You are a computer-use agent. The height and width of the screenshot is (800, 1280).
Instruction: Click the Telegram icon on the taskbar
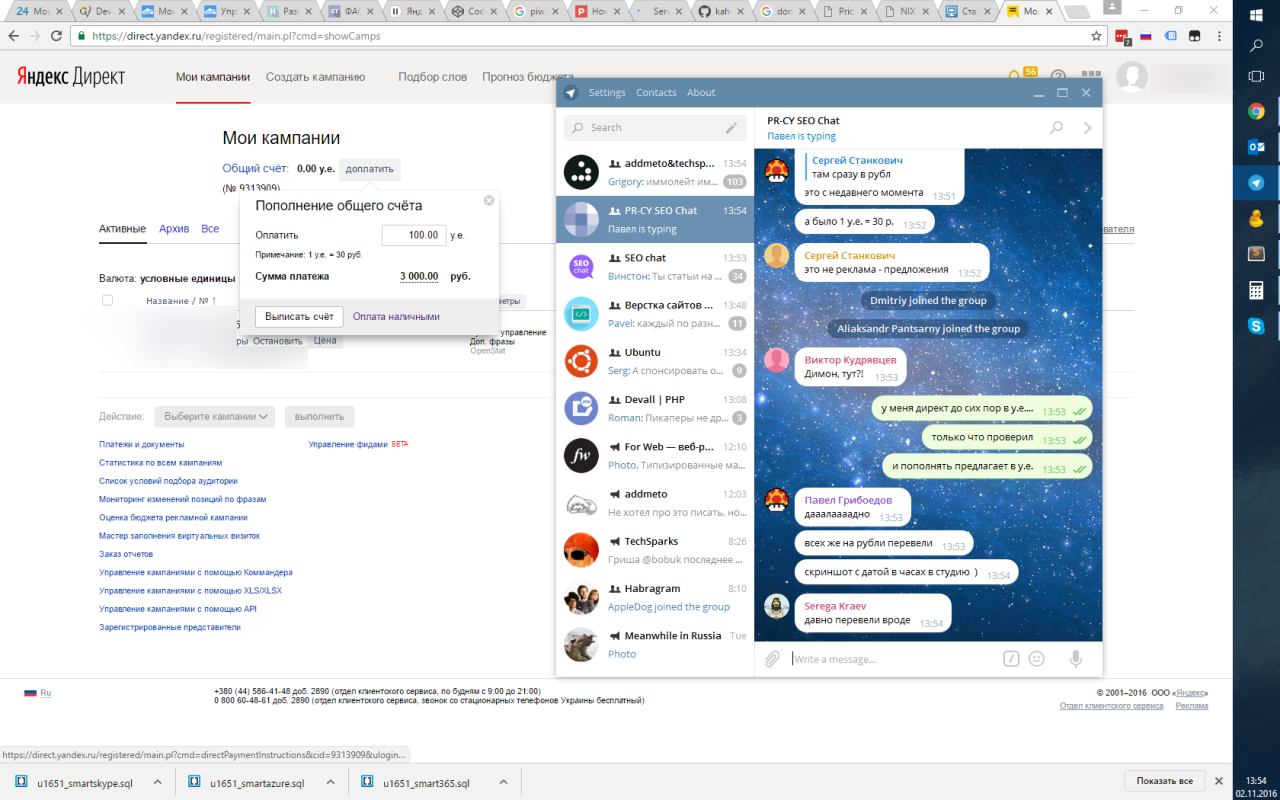1257,183
